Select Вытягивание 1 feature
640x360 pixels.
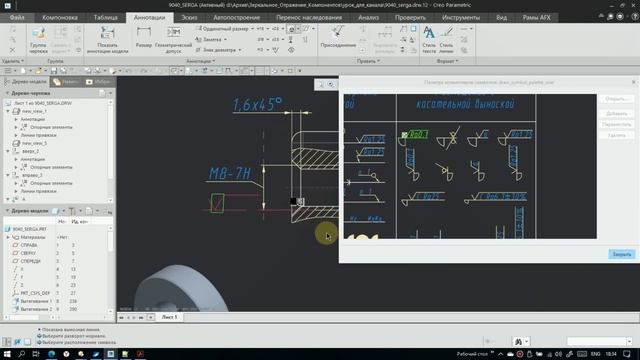(x=32, y=301)
